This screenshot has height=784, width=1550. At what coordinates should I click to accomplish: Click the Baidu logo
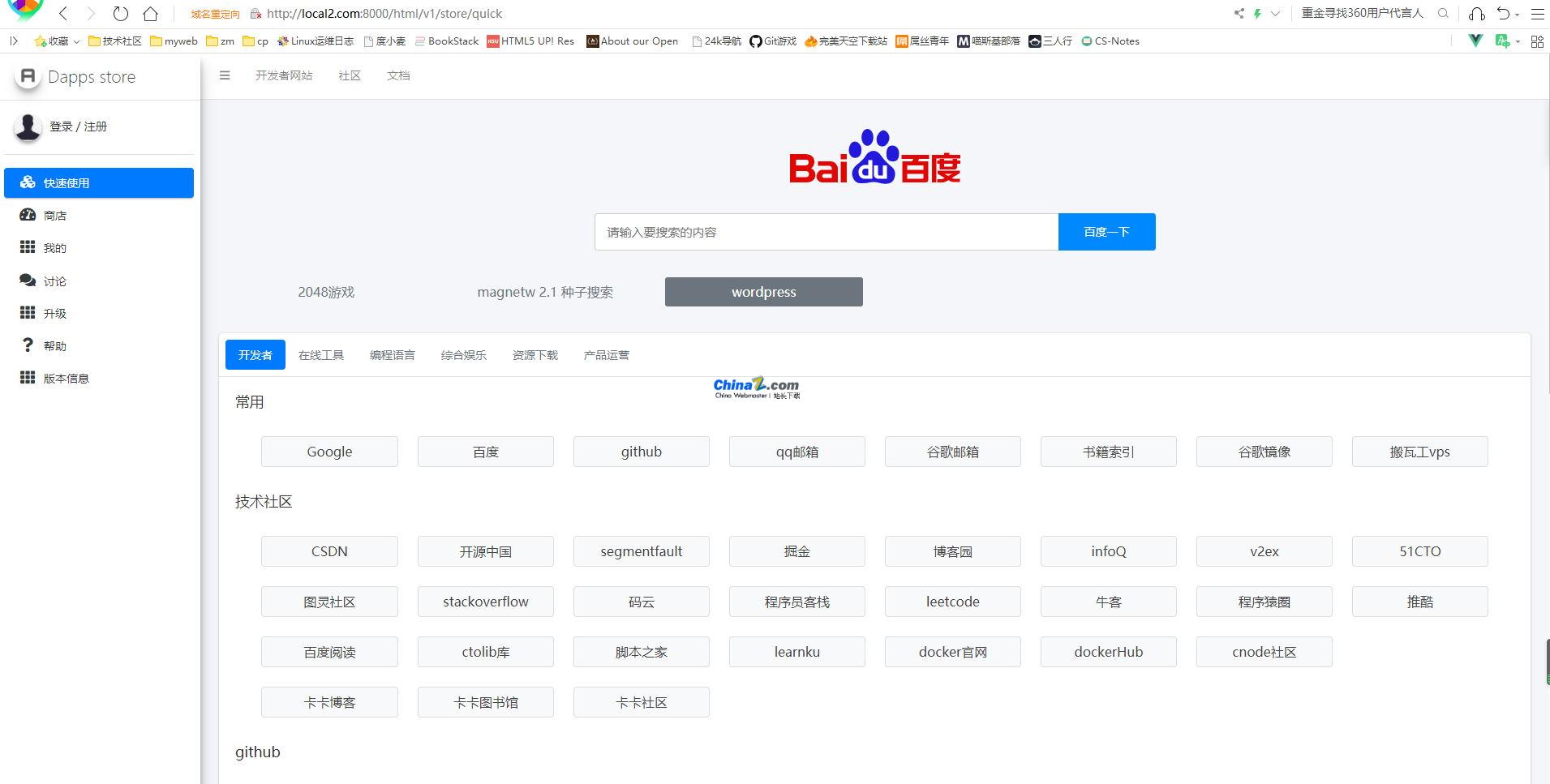click(874, 158)
